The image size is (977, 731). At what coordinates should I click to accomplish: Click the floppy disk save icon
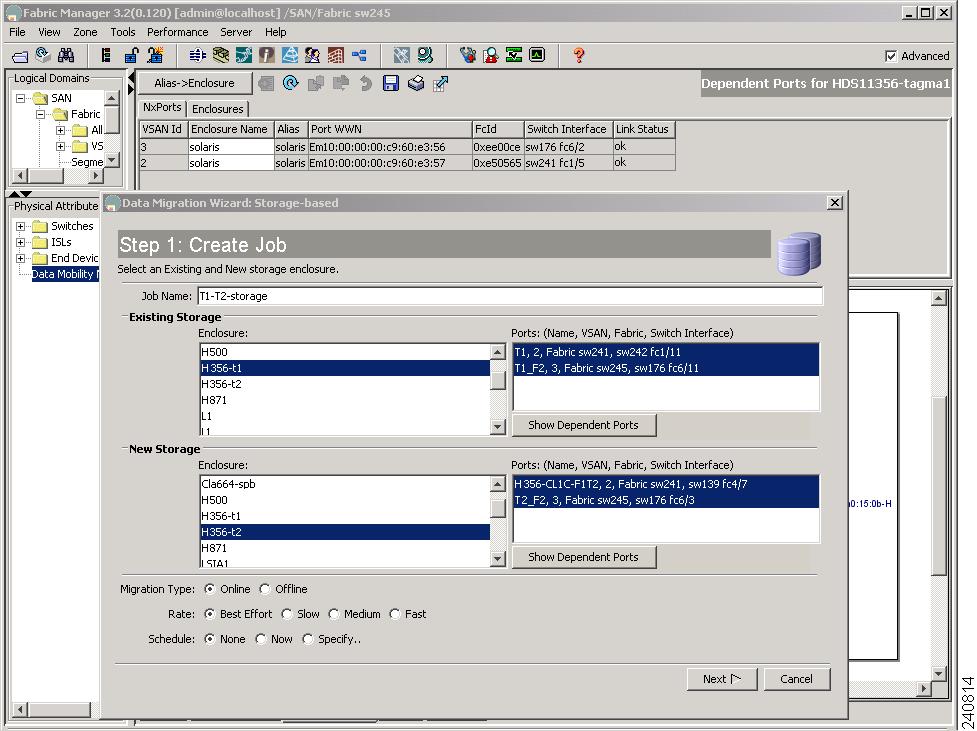[391, 83]
